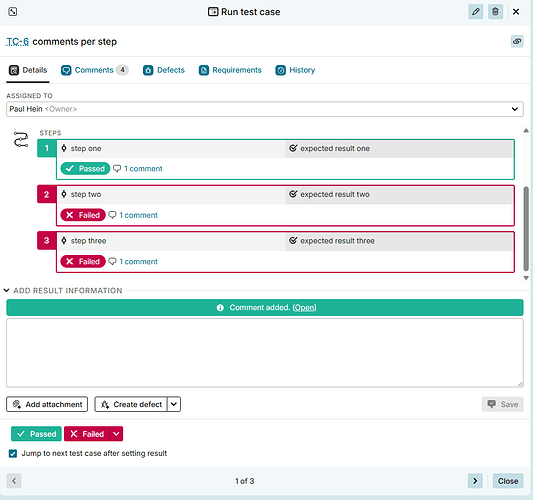Click the steps flow icon

[x=21, y=139]
